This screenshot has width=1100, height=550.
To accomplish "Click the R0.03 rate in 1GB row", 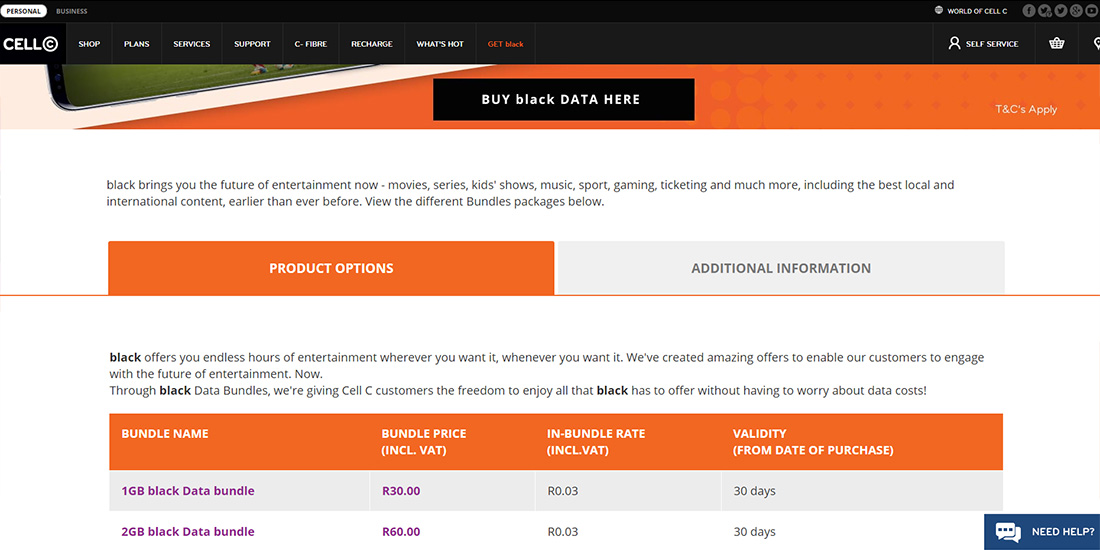I will (x=563, y=491).
